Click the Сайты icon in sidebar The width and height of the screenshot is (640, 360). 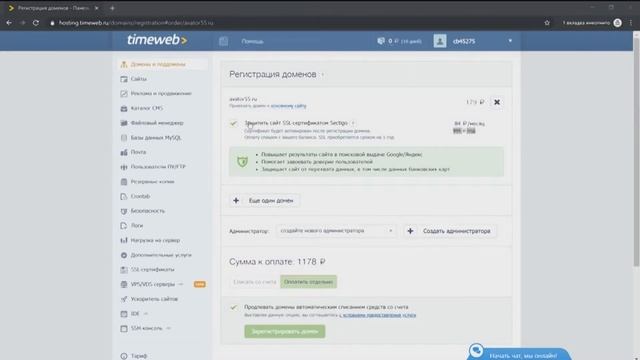pyautogui.click(x=124, y=79)
